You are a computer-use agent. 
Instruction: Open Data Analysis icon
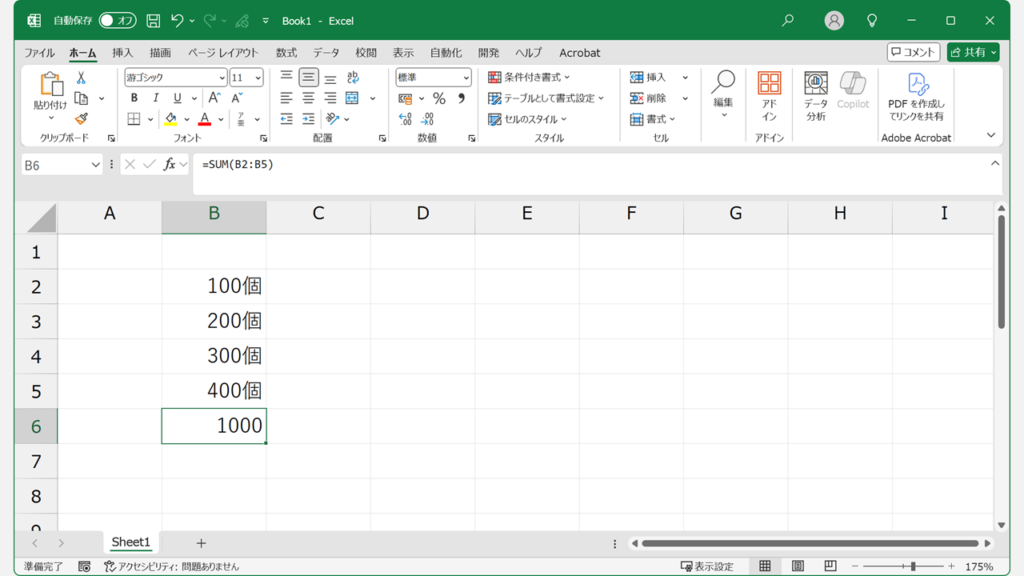[816, 97]
